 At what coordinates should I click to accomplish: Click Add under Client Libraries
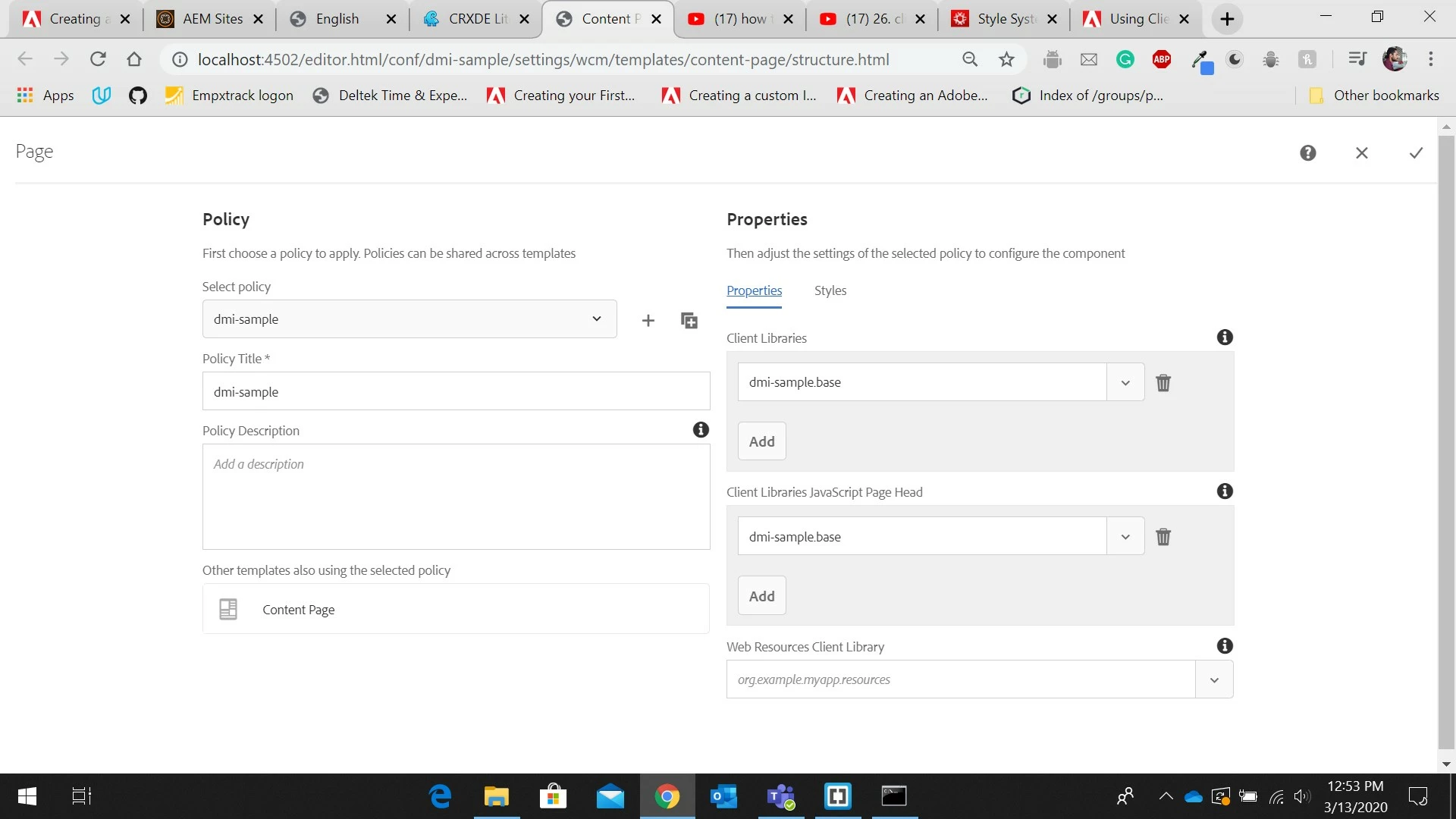coord(761,441)
